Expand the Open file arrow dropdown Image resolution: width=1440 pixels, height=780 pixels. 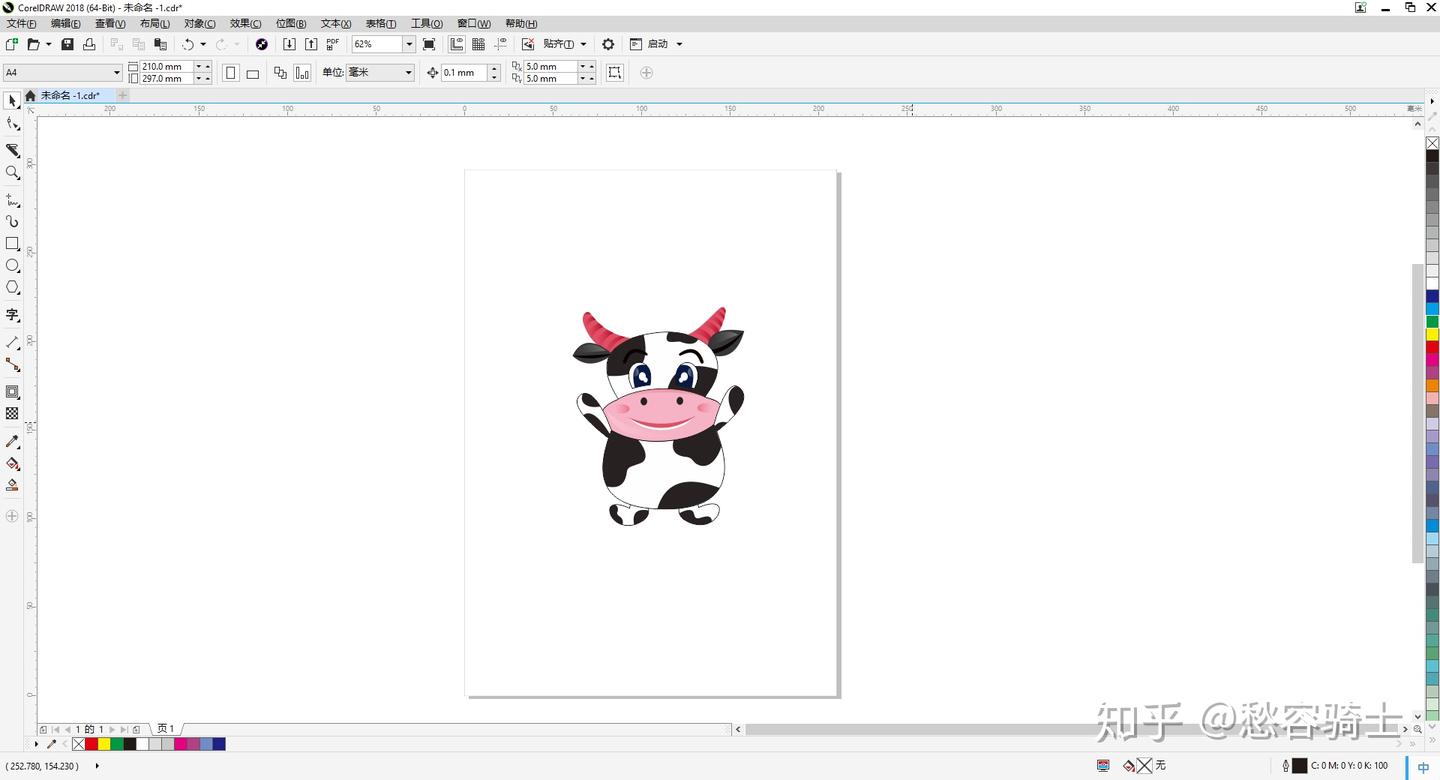48,44
